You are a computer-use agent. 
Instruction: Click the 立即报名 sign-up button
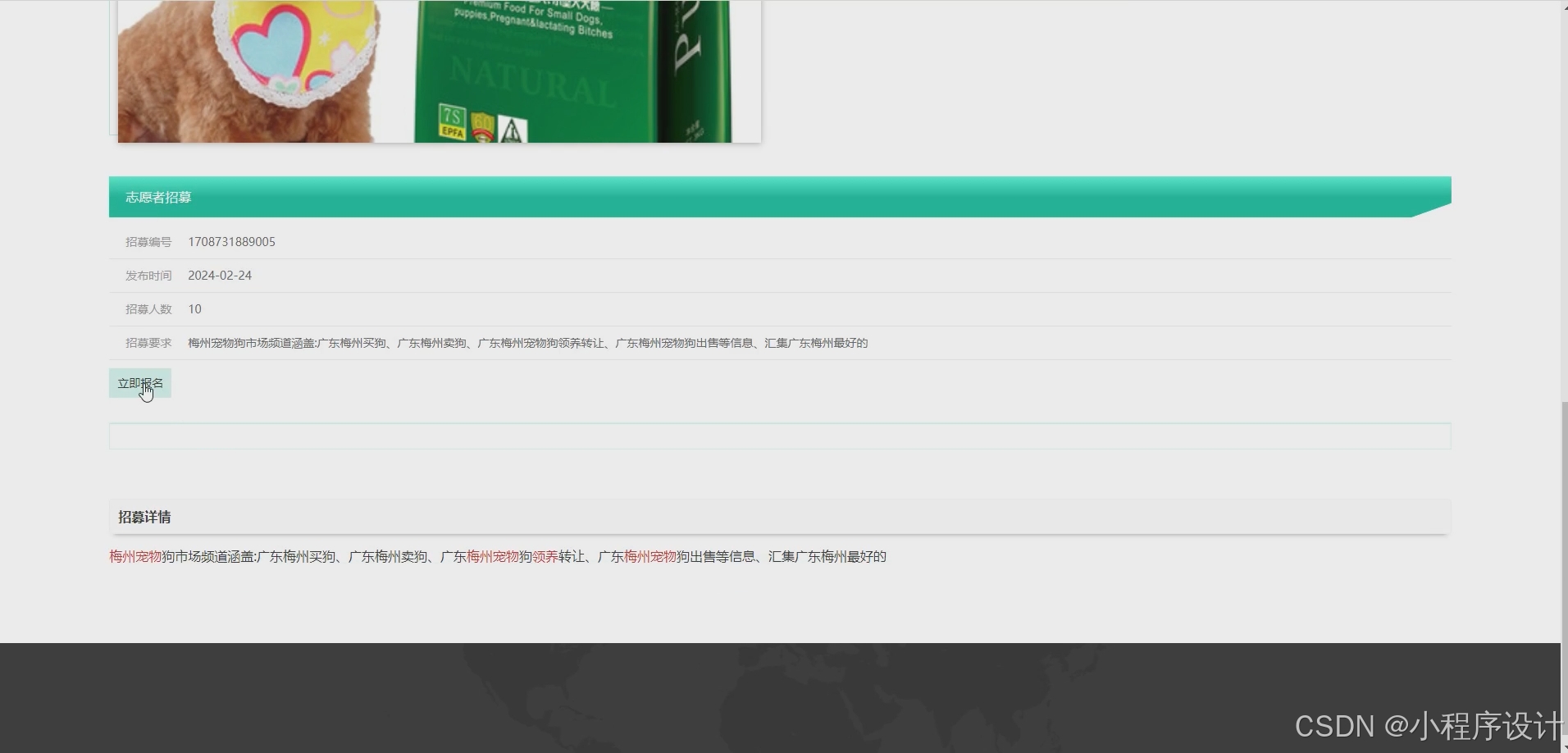point(139,383)
